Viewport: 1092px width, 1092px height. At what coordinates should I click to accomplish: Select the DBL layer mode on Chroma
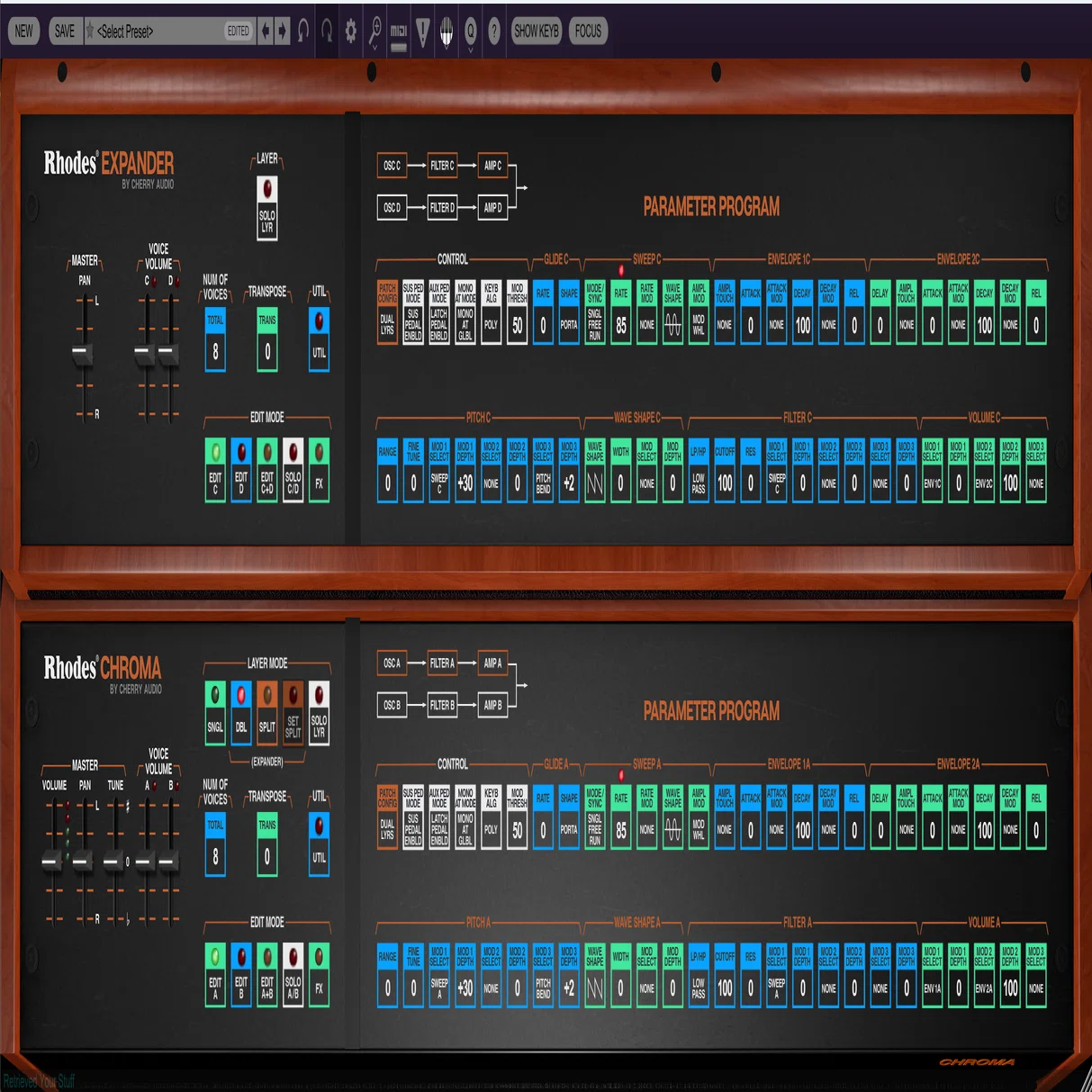tap(241, 712)
